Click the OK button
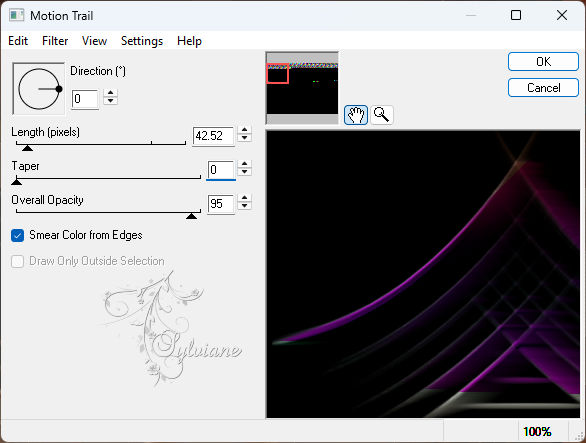 pyautogui.click(x=543, y=62)
